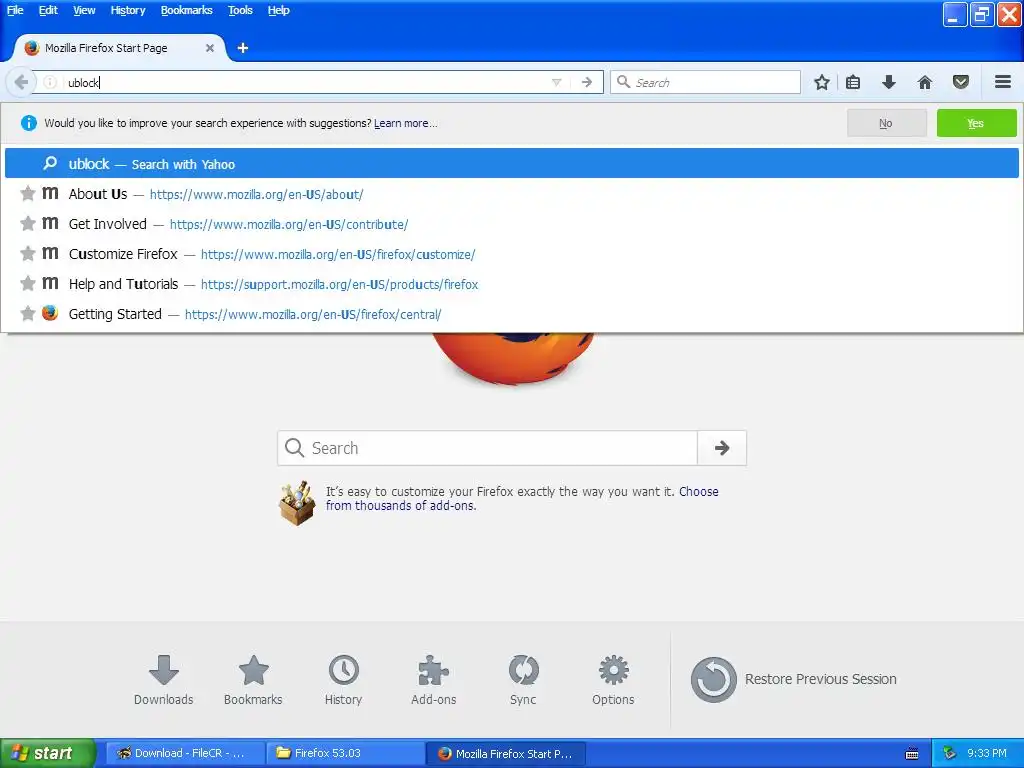Click the site information icon in address bar

(x=50, y=82)
